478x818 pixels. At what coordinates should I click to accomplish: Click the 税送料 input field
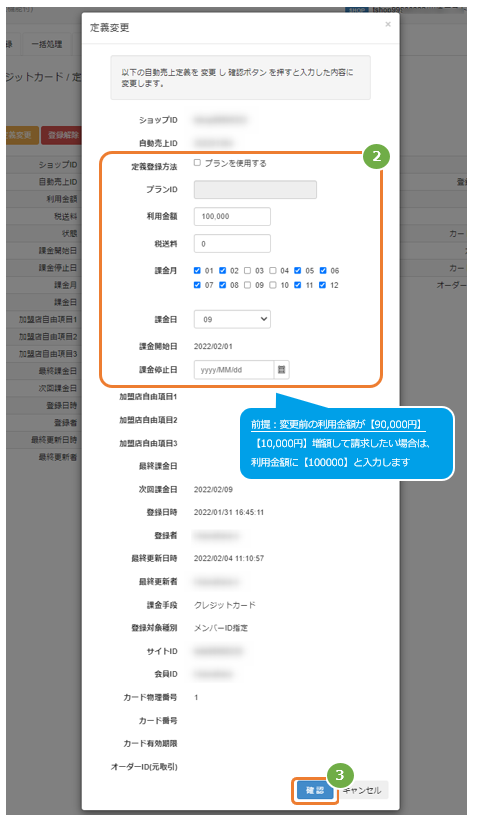click(232, 244)
